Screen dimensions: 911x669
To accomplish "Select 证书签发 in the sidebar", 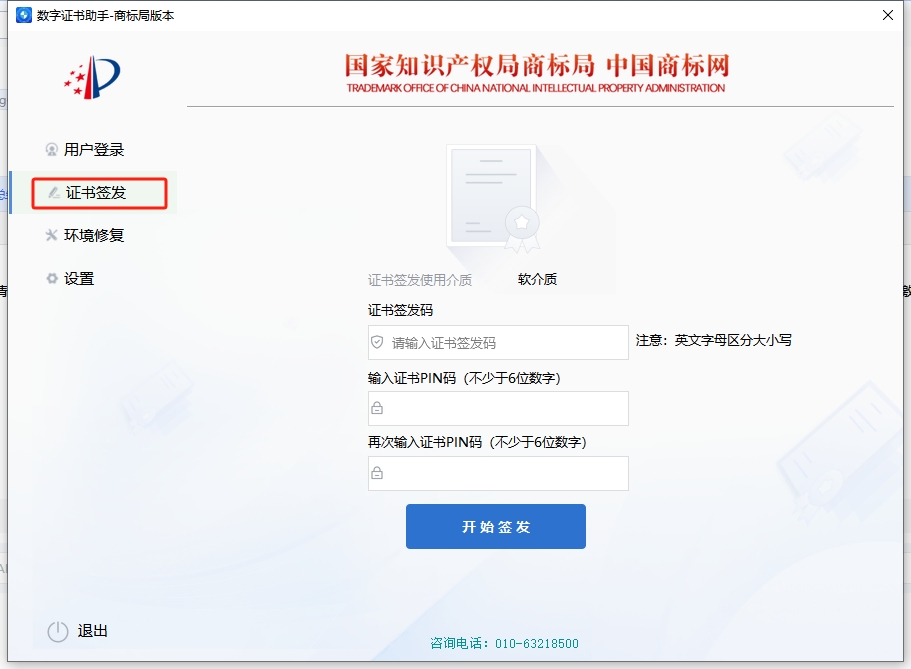I will [97, 193].
